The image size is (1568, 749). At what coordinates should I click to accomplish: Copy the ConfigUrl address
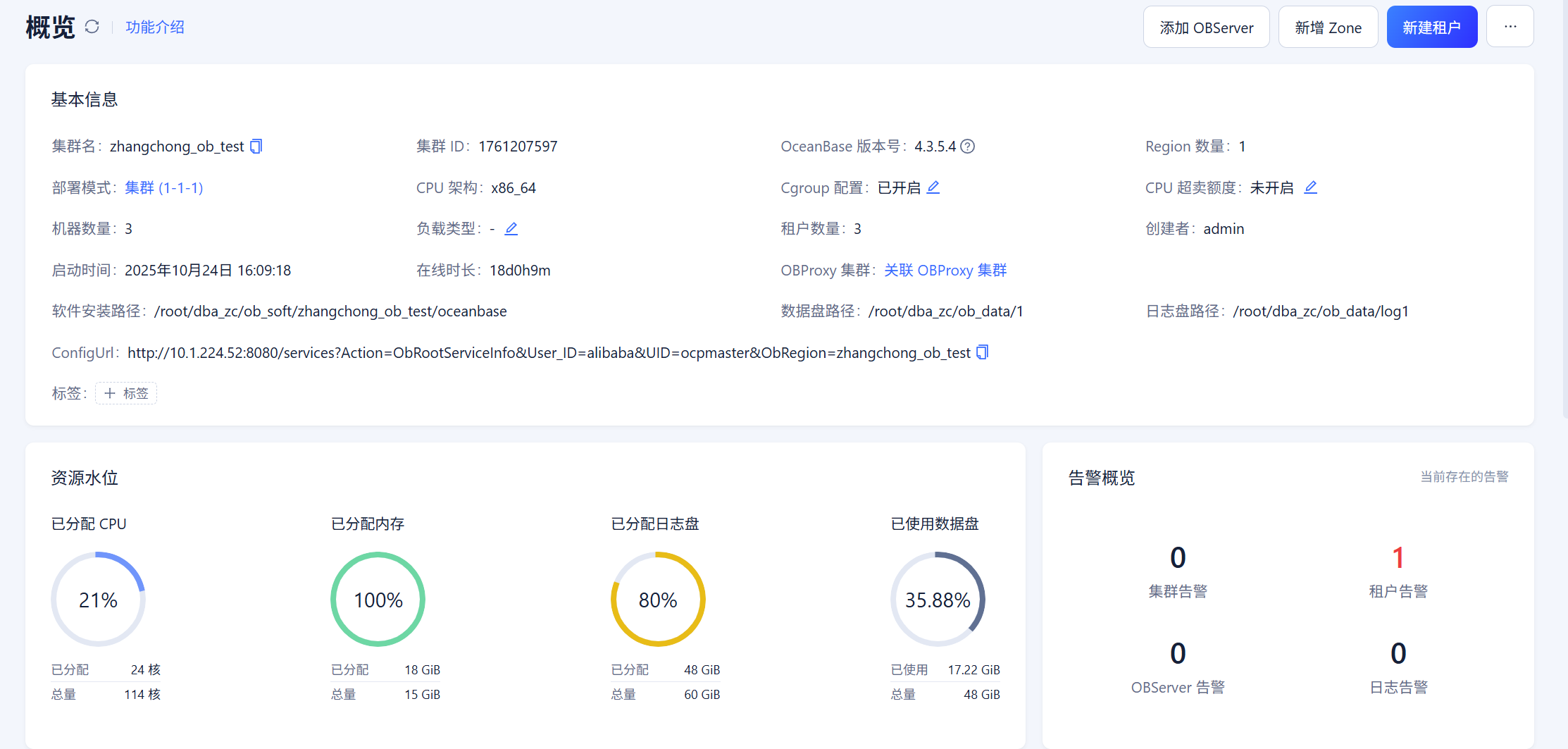(x=983, y=352)
